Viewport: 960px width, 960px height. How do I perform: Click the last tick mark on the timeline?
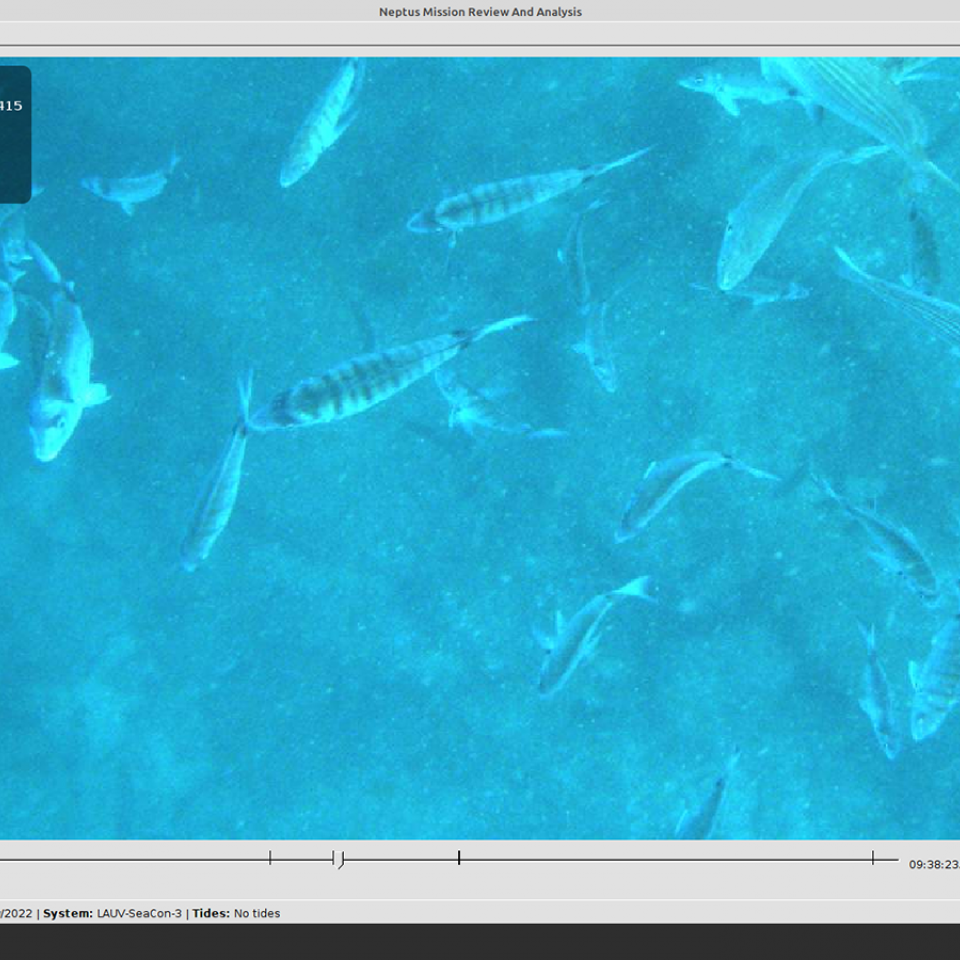[873, 858]
